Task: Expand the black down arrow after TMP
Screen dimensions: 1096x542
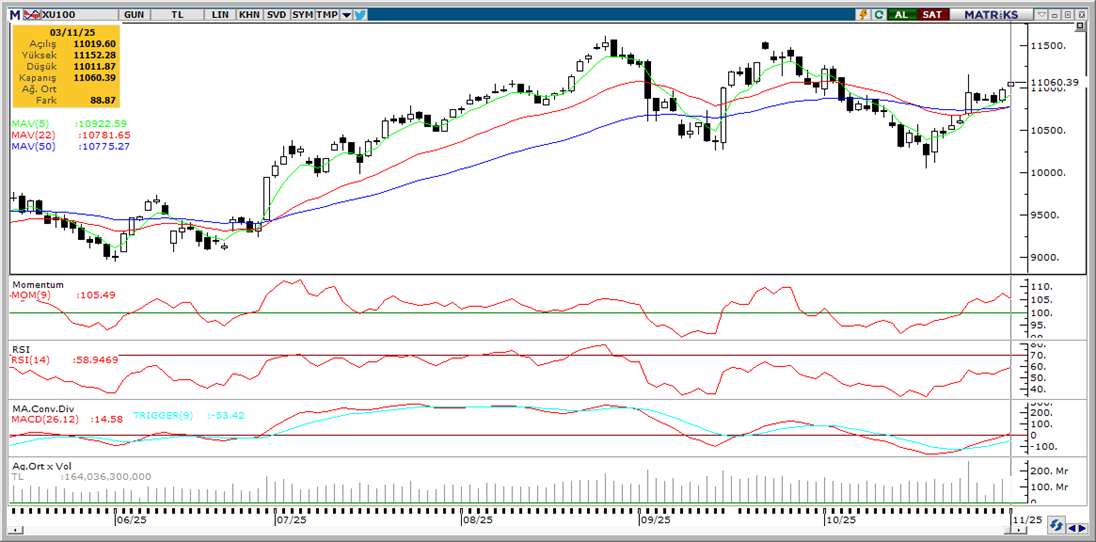Action: [x=346, y=15]
